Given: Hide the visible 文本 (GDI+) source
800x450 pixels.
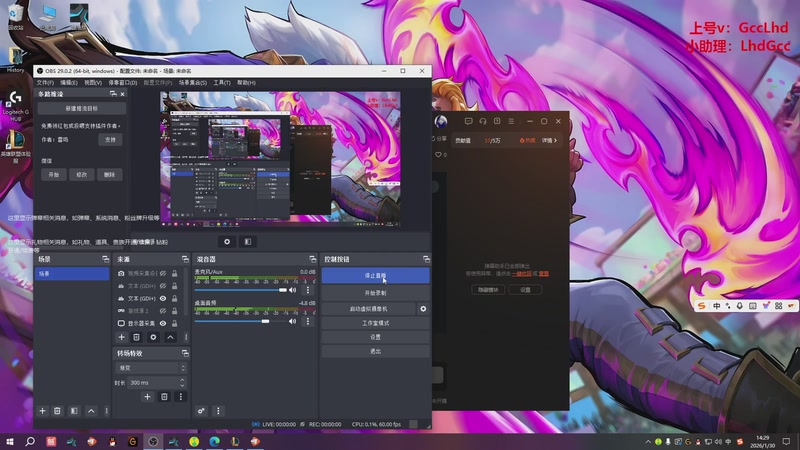Looking at the screenshot, I should point(163,298).
